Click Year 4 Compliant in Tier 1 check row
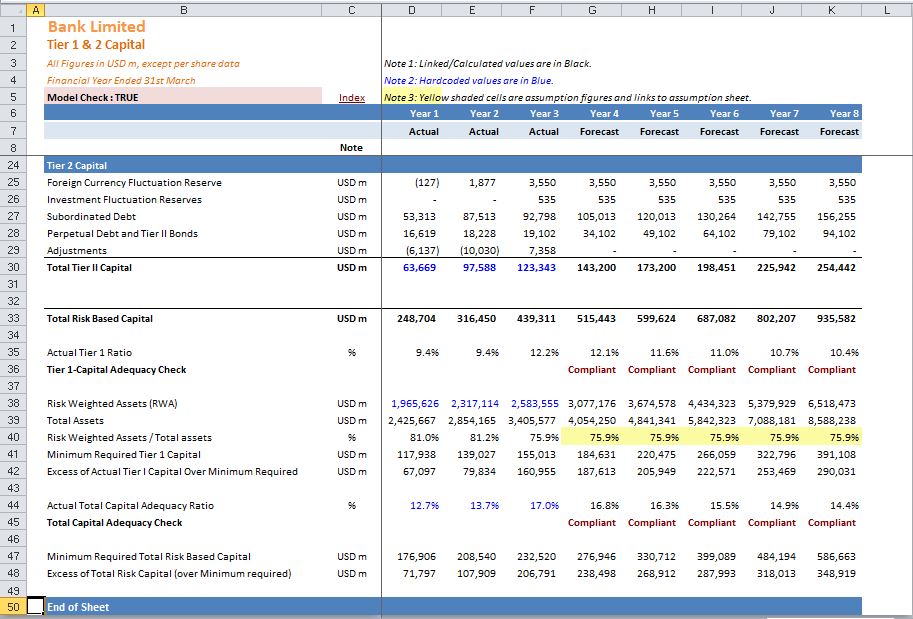 [x=592, y=370]
